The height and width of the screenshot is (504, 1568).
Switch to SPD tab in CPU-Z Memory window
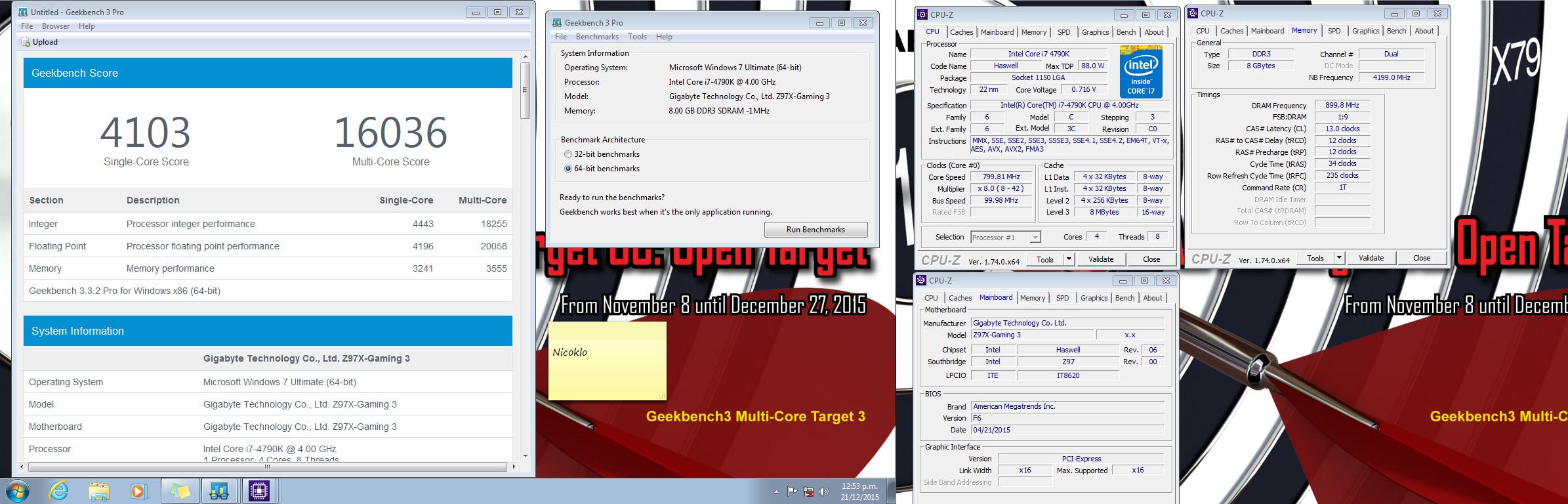pos(1334,31)
